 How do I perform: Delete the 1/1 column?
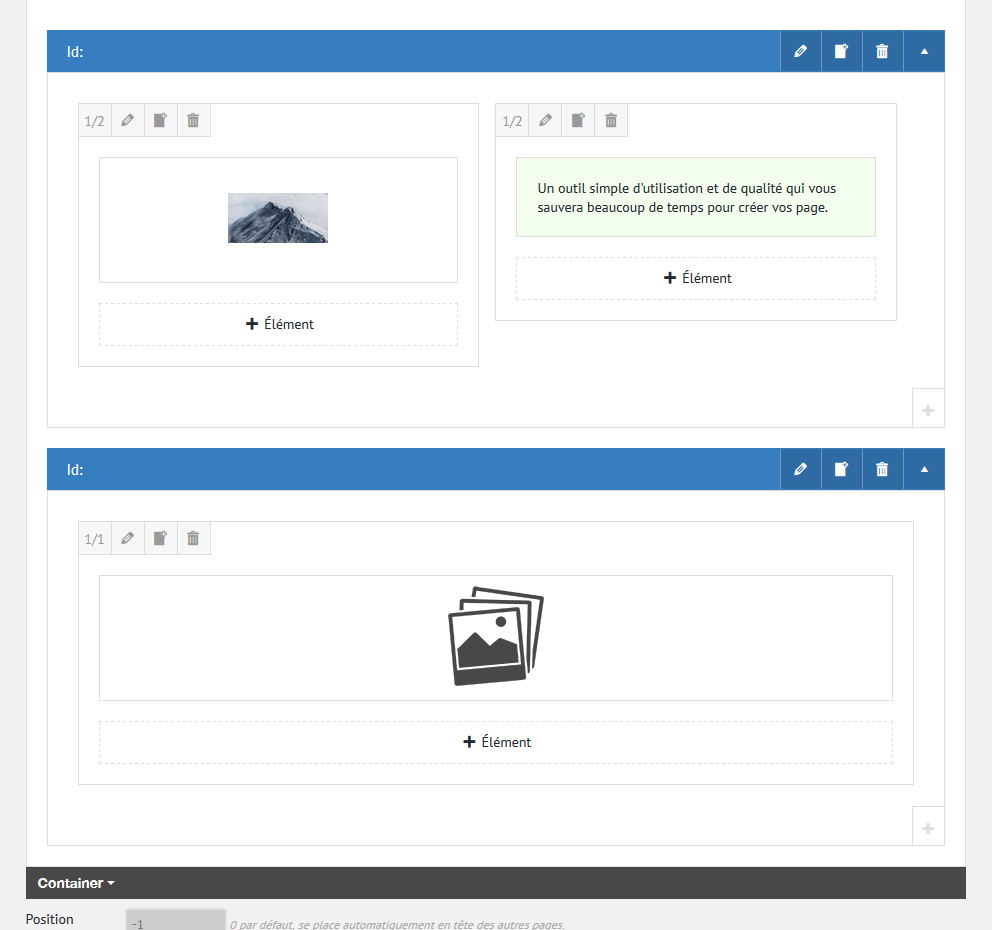click(x=193, y=539)
